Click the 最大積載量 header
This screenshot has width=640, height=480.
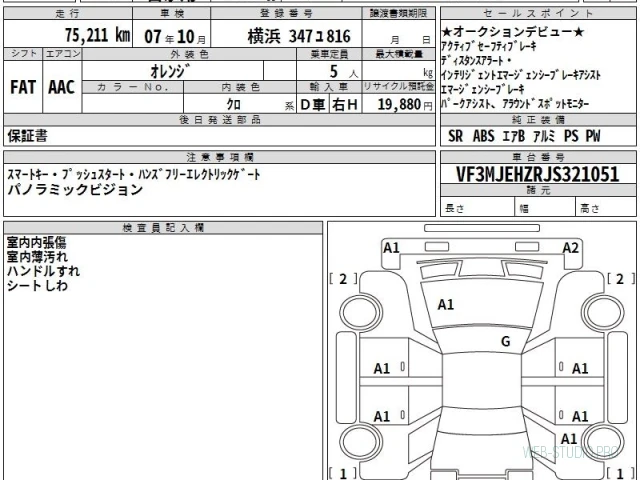pos(399,54)
